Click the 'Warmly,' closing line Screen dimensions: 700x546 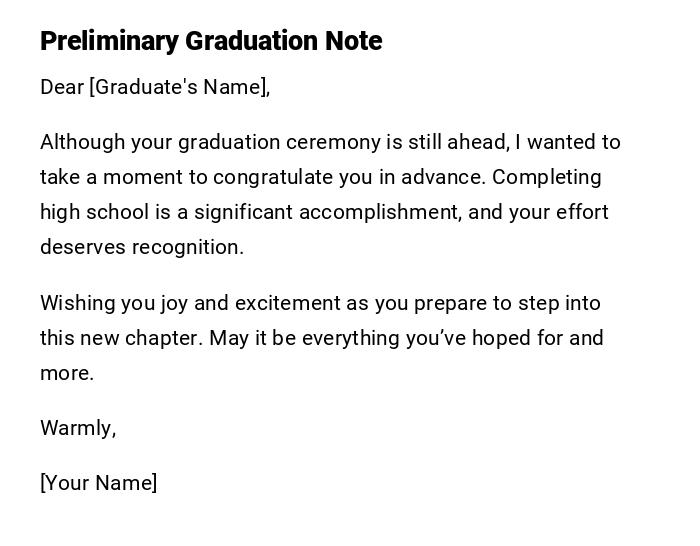(78, 428)
